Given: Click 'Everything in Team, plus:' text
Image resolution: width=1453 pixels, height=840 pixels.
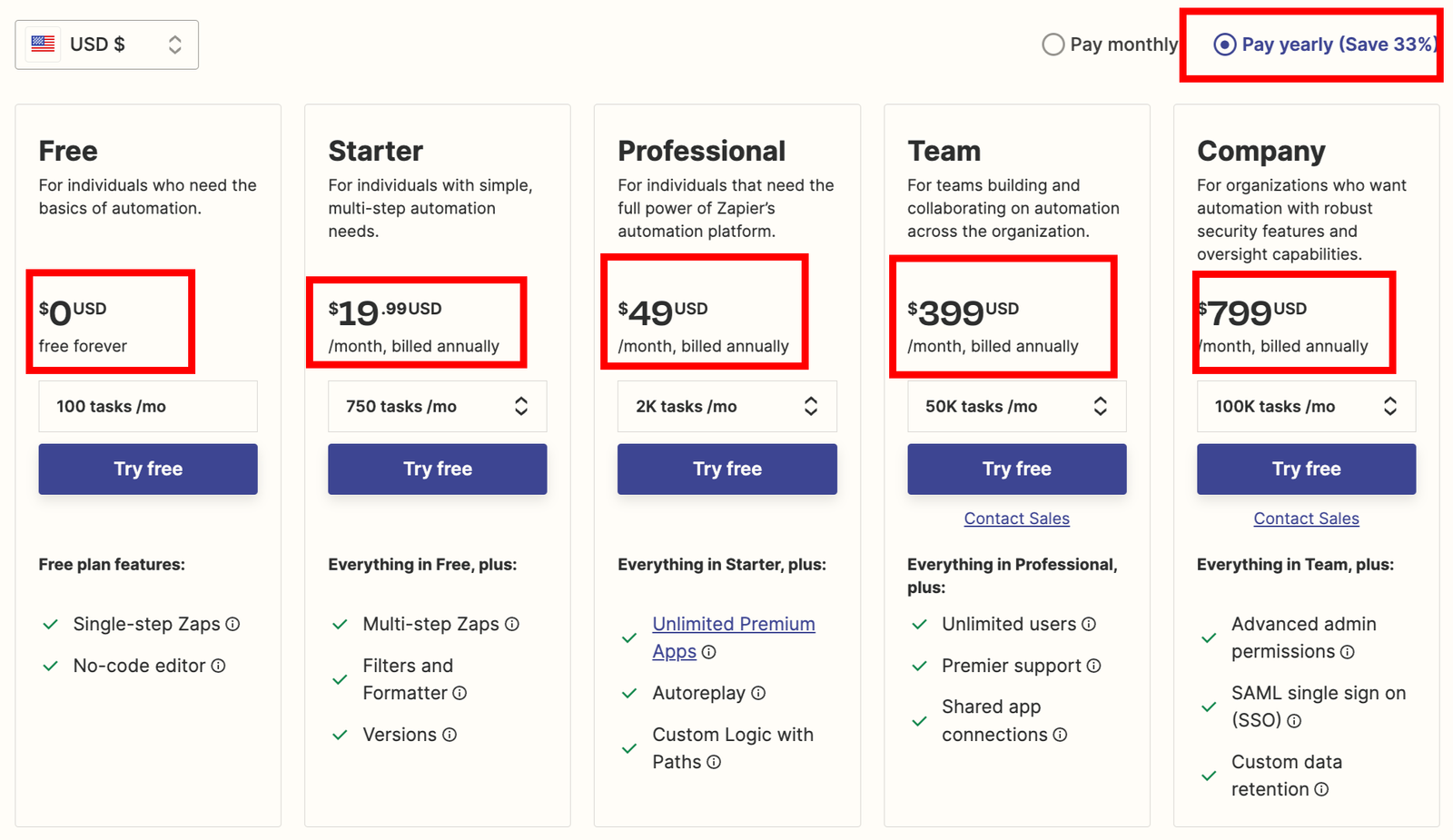Looking at the screenshot, I should pyautogui.click(x=1295, y=564).
